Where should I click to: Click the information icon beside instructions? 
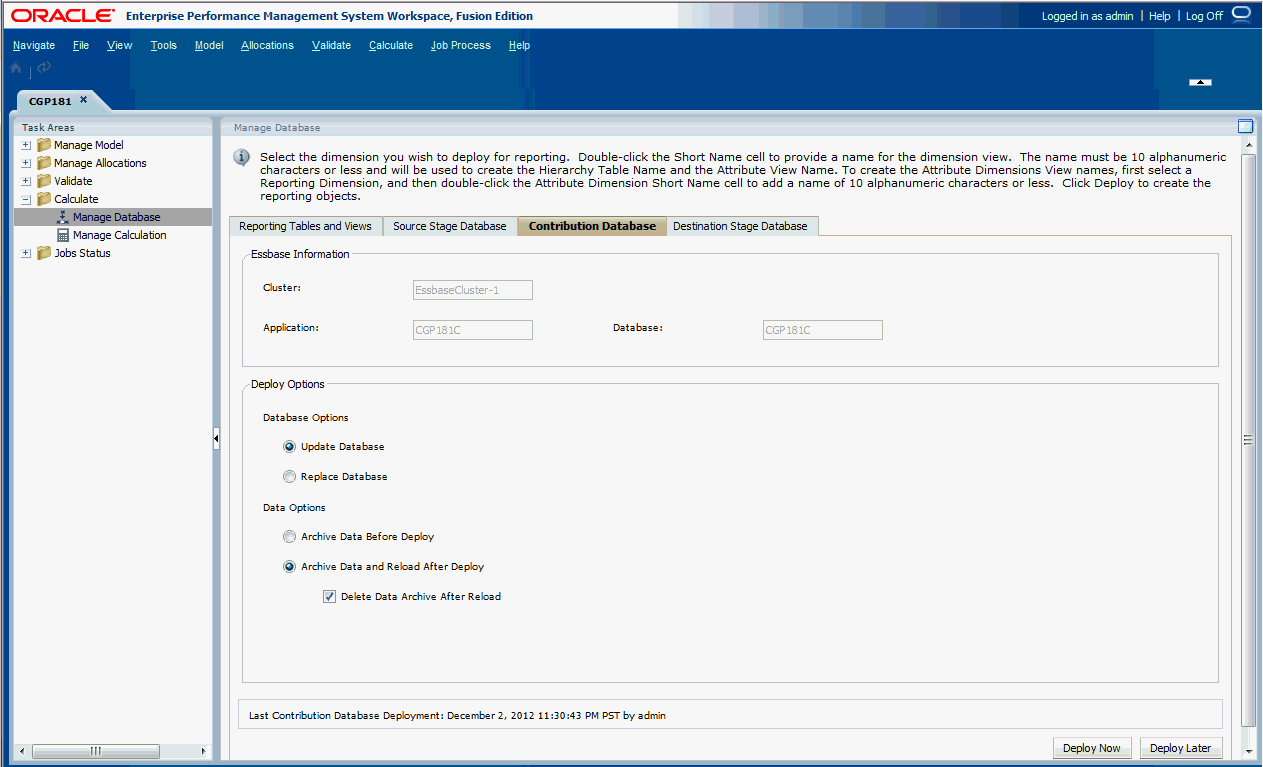(x=241, y=157)
